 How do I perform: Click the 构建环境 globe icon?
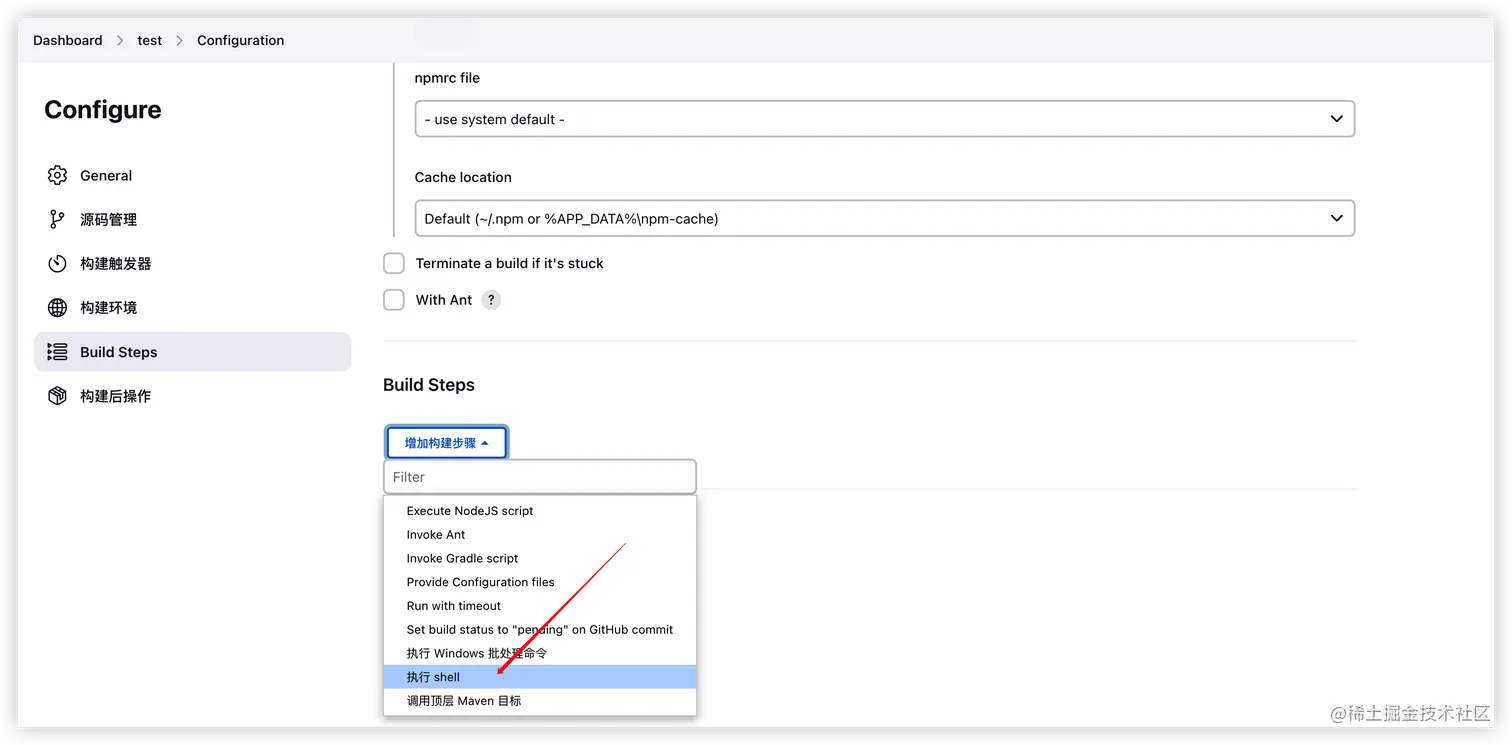coord(57,308)
